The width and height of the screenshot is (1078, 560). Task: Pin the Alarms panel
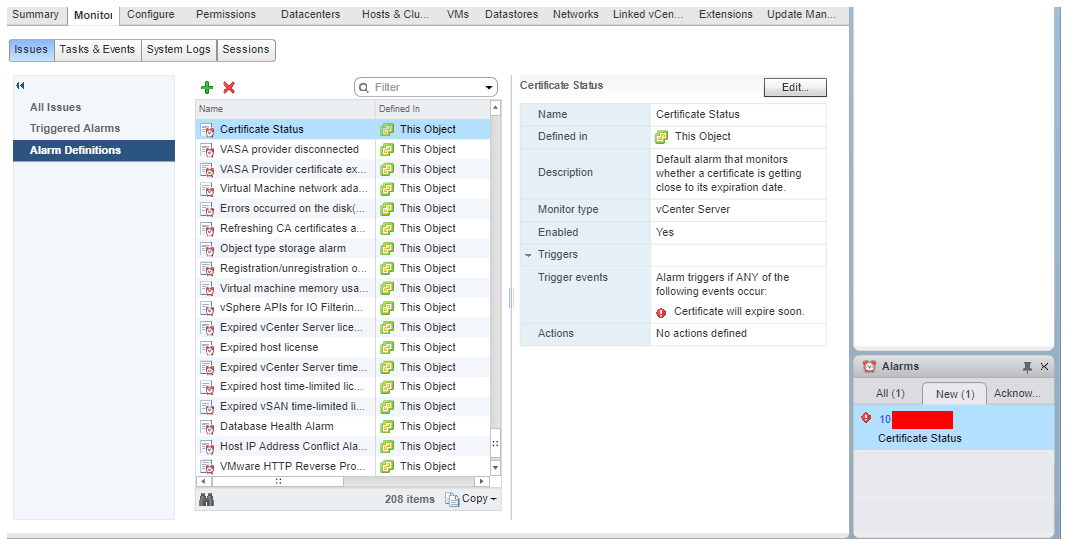(1027, 367)
